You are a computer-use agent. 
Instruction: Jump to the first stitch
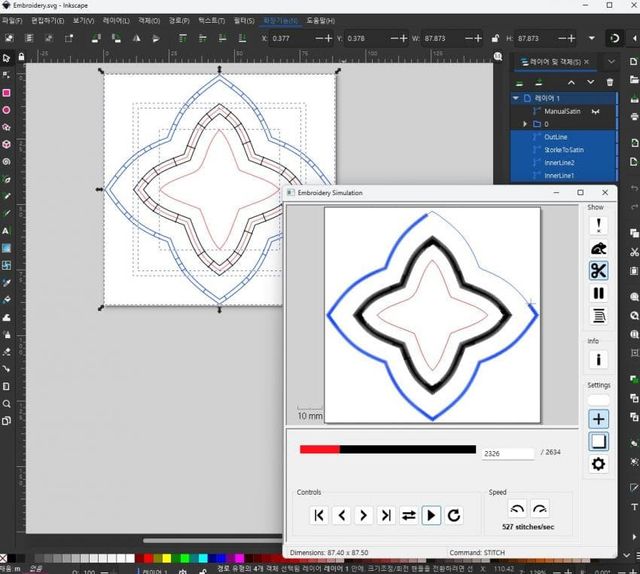(x=319, y=515)
